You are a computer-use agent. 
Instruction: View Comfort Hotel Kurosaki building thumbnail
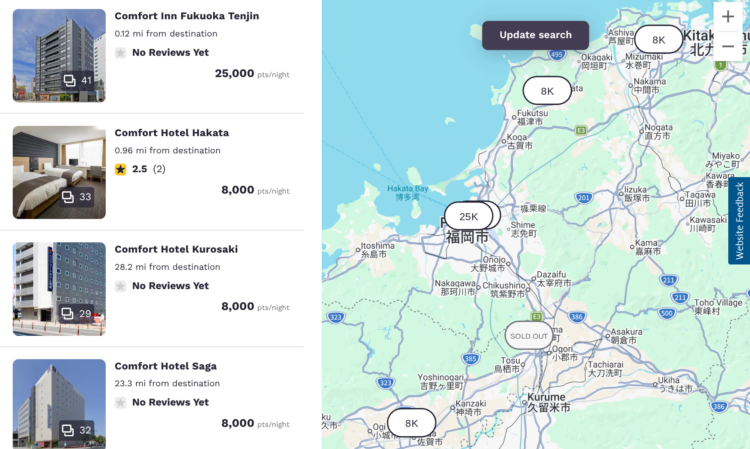[x=59, y=289]
